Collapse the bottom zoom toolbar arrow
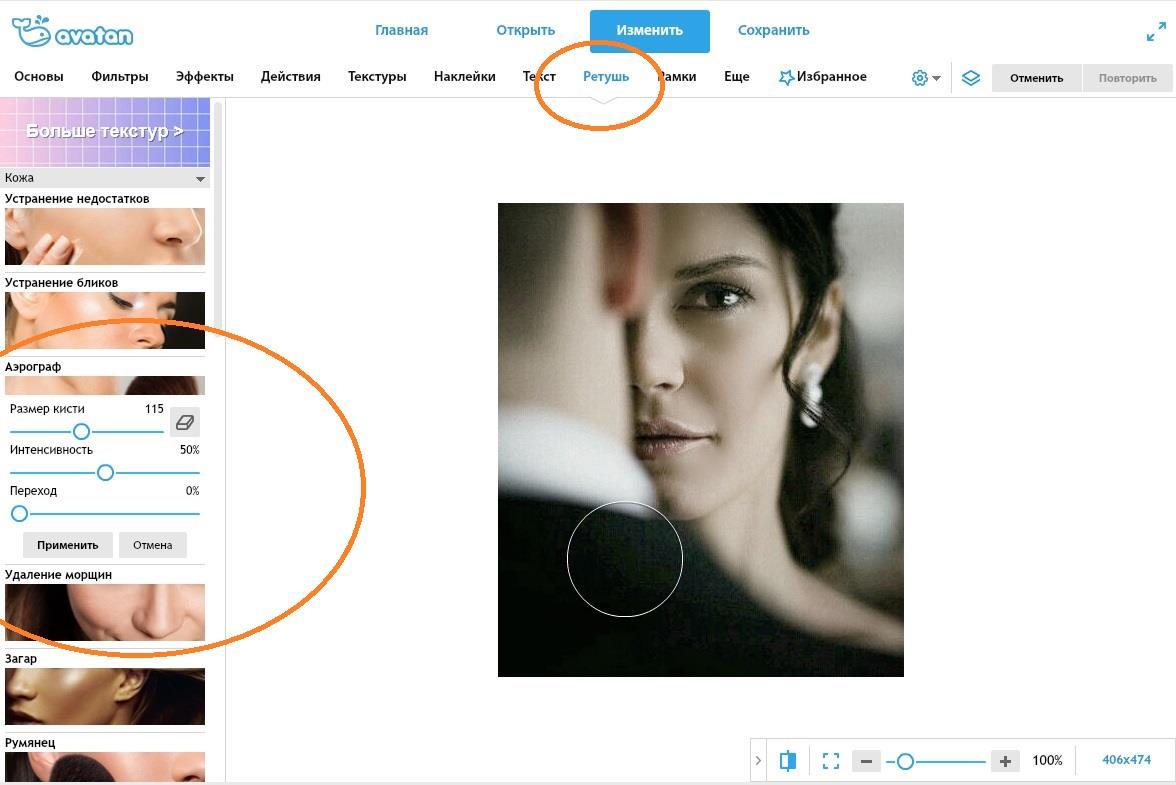This screenshot has width=1176, height=785. click(x=758, y=761)
